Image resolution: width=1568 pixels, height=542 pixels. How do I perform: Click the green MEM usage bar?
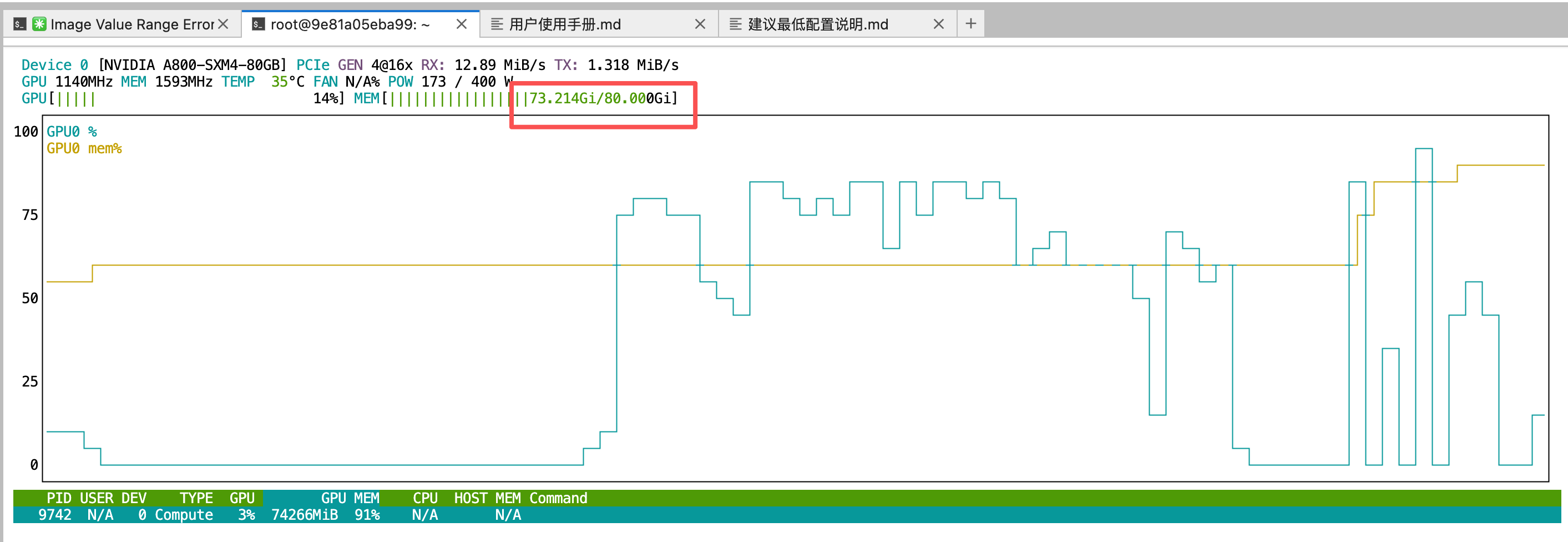[x=451, y=99]
